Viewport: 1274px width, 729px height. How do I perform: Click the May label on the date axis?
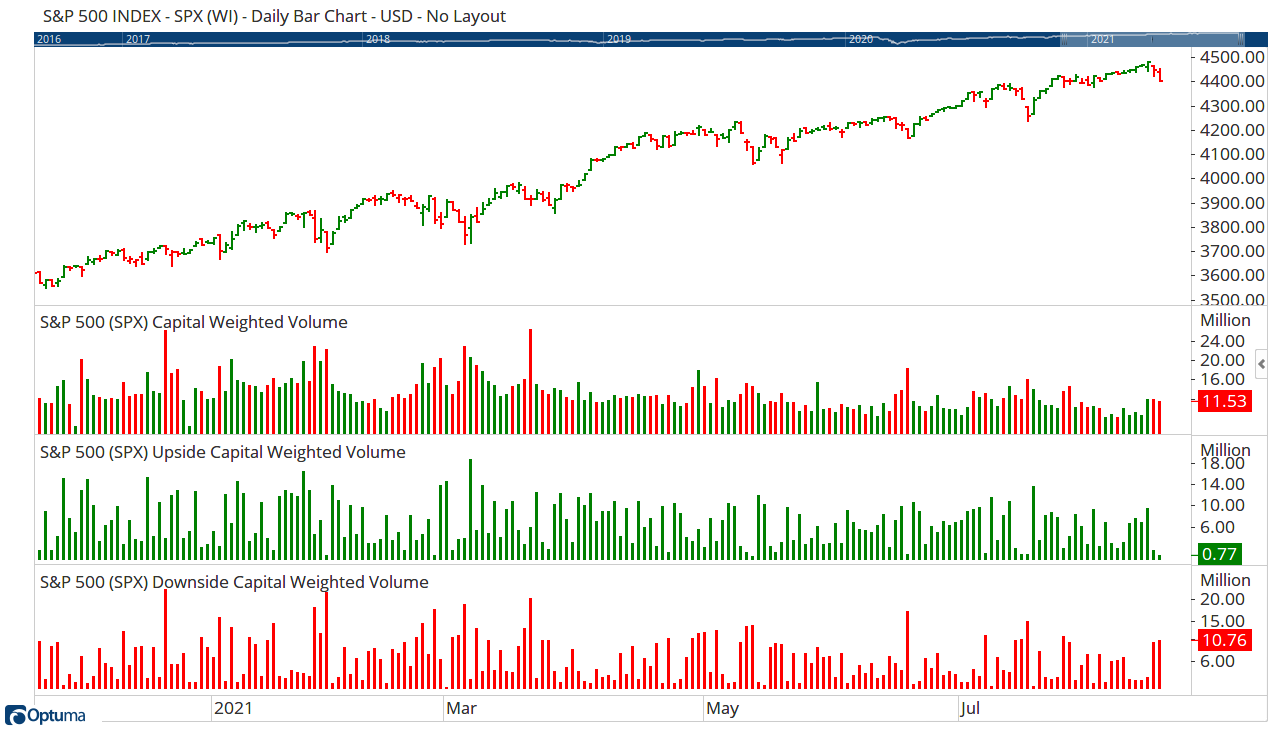click(722, 708)
